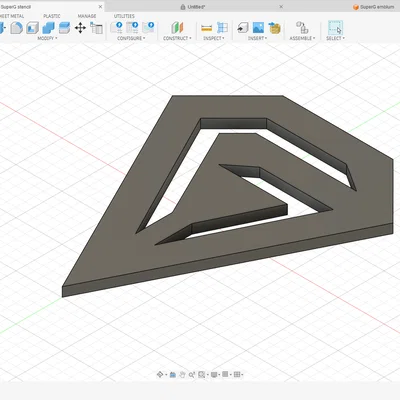Select the Offset Face tool icon

tap(64, 28)
